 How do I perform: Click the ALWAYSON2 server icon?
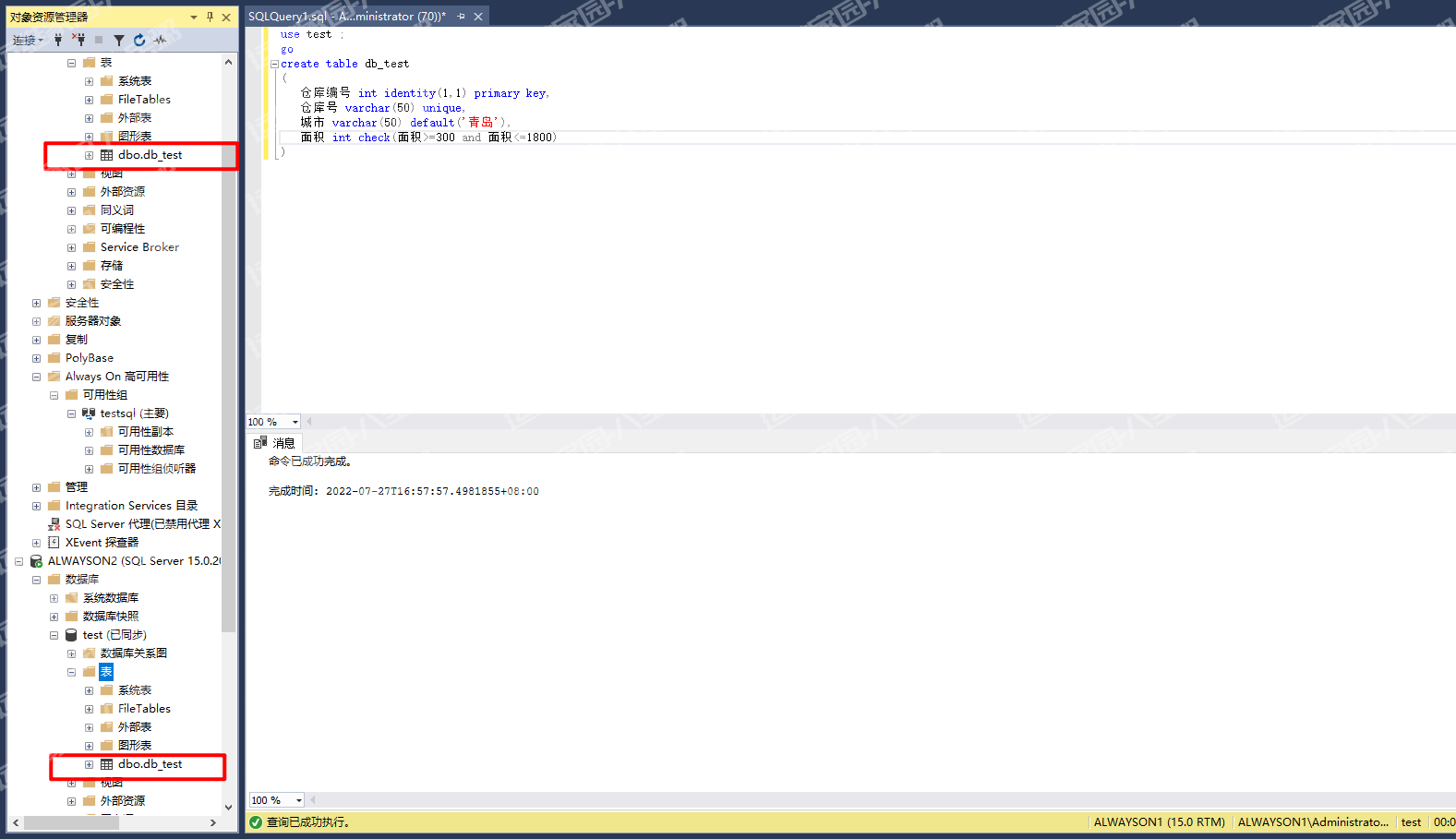point(36,561)
